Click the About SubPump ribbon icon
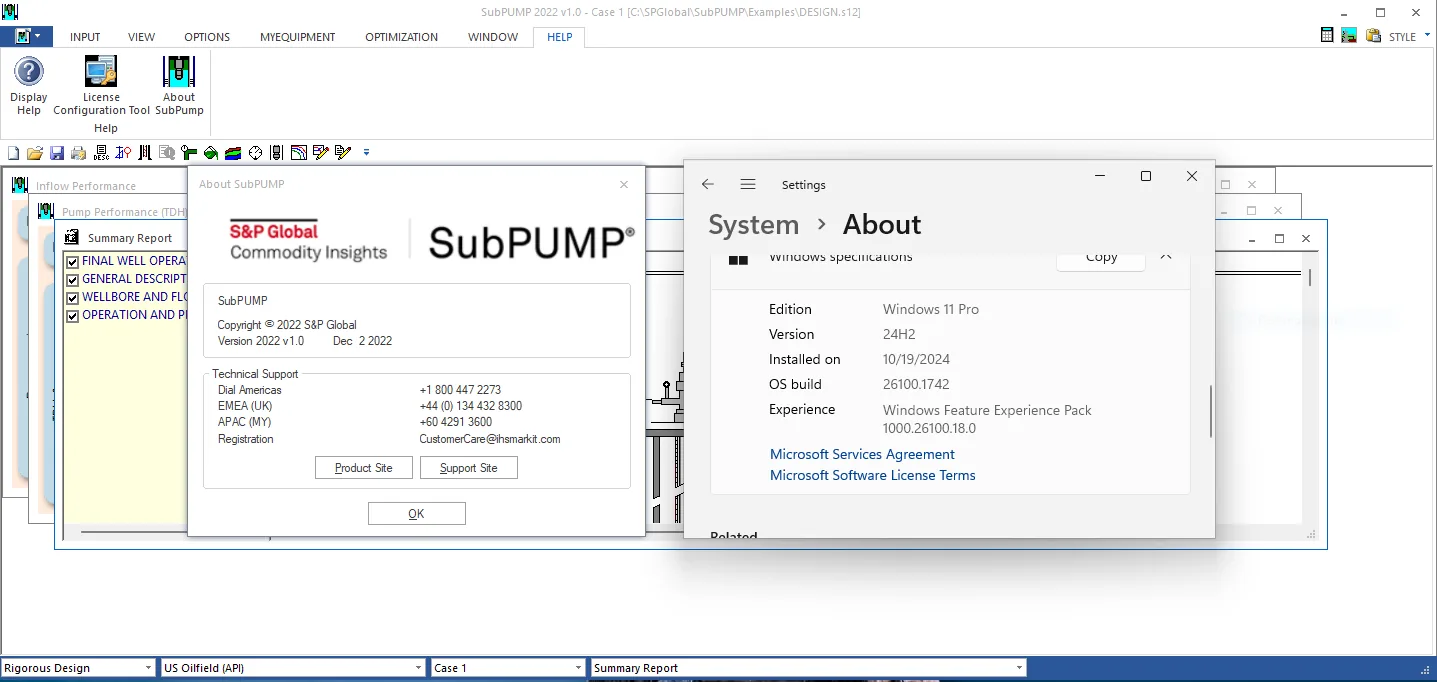This screenshot has height=682, width=1437. 179,72
